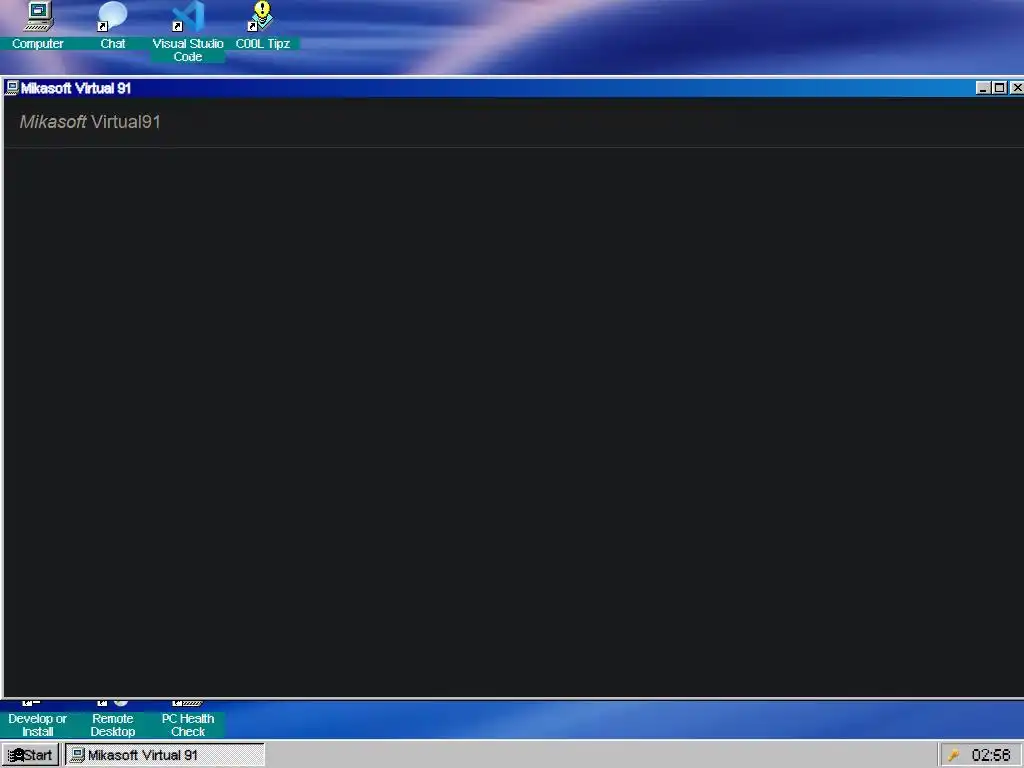
Task: Click the 02:56 taskbar clock
Action: pyautogui.click(x=991, y=756)
